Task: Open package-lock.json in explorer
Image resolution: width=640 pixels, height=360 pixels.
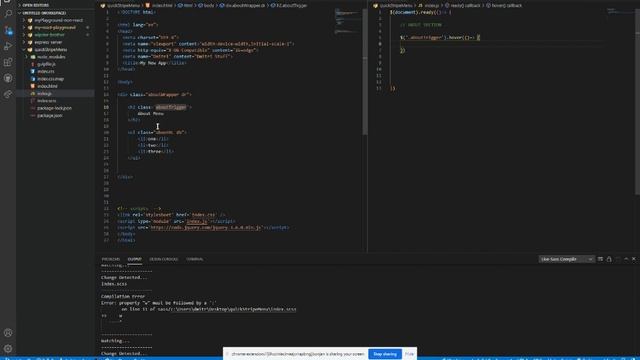Action: point(54,108)
